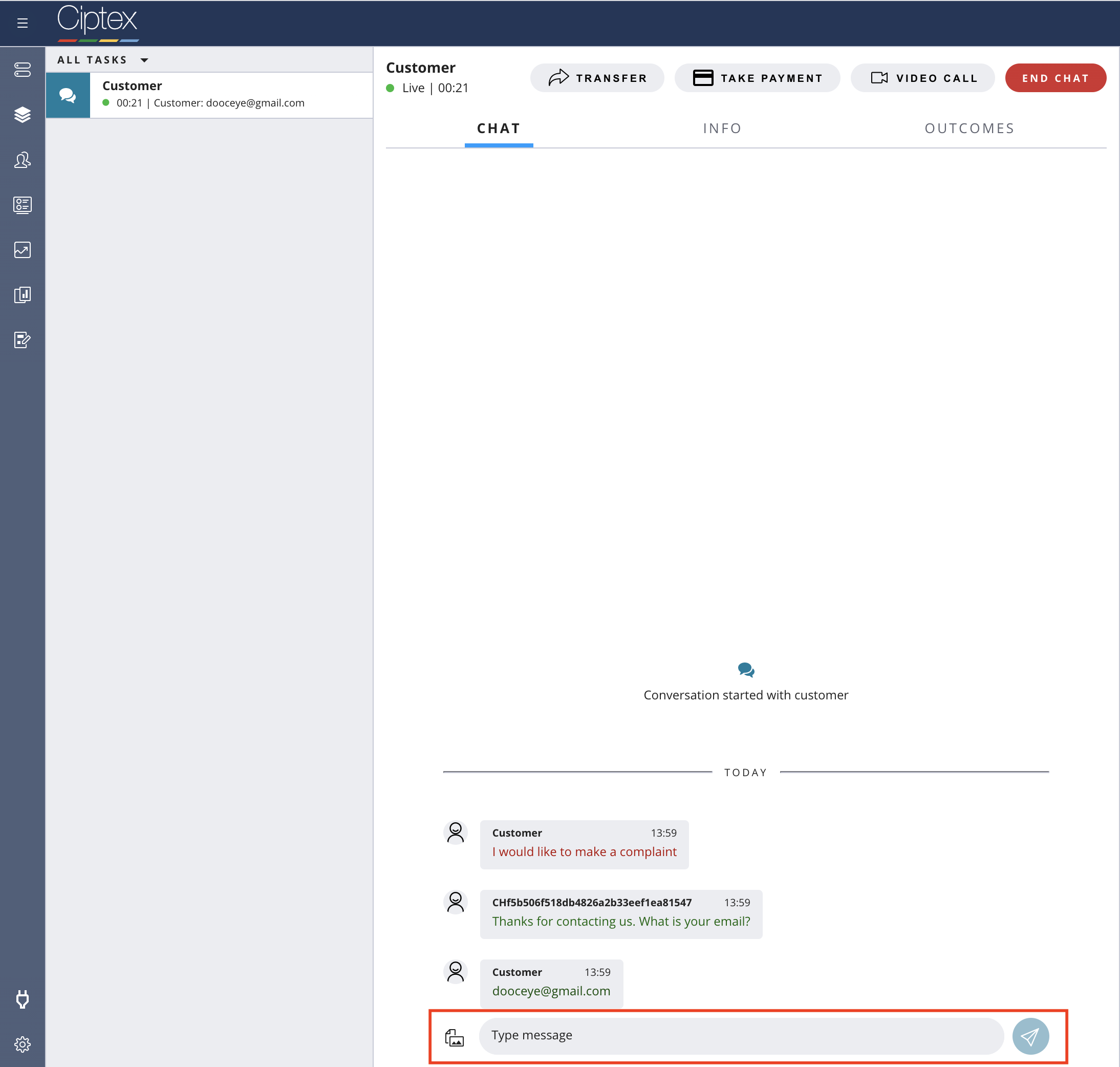Image resolution: width=1120 pixels, height=1067 pixels.
Task: Click the chat bubble icon of Customer task
Action: [x=68, y=96]
